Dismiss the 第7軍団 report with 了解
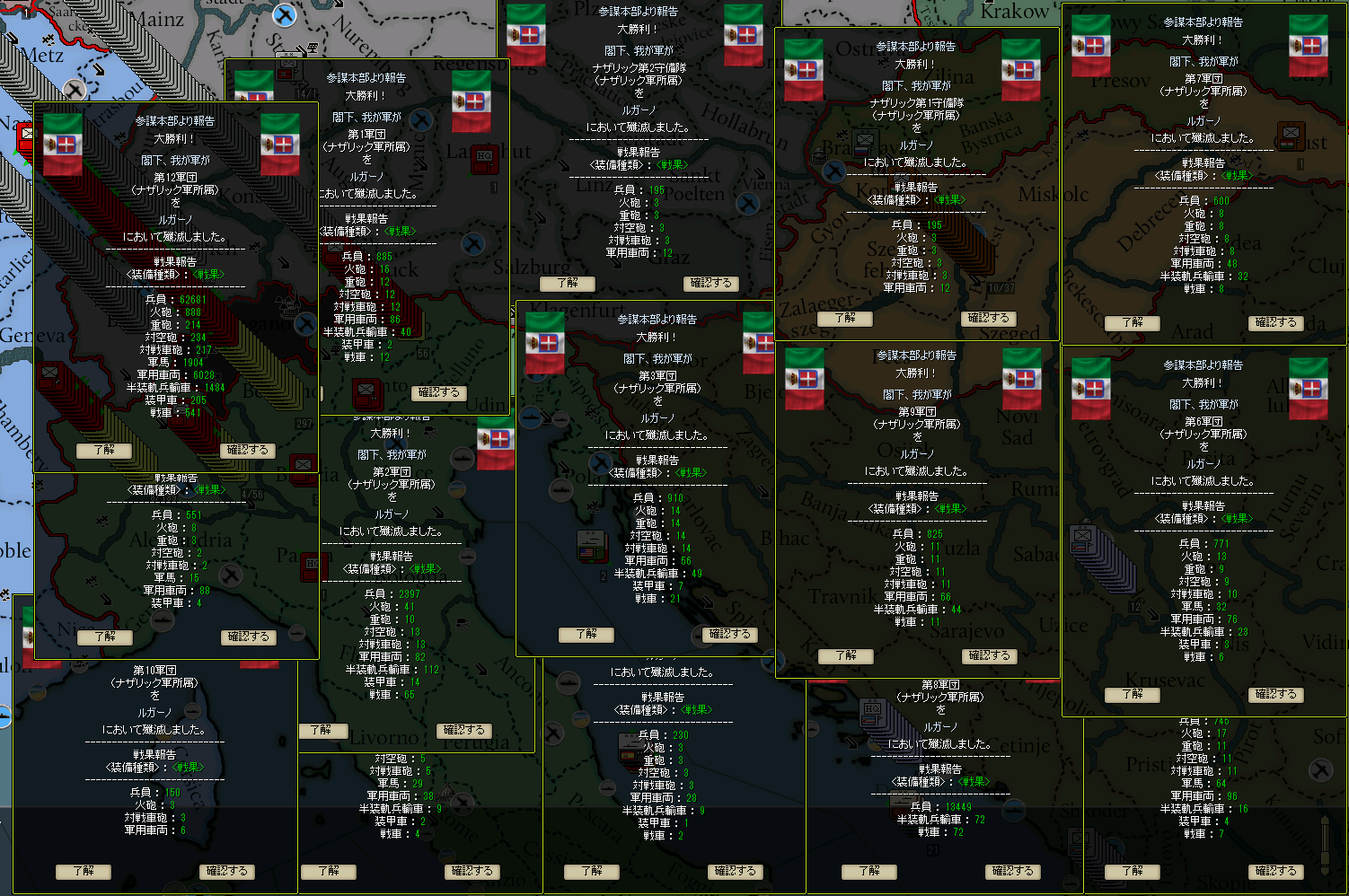 pyautogui.click(x=1133, y=321)
